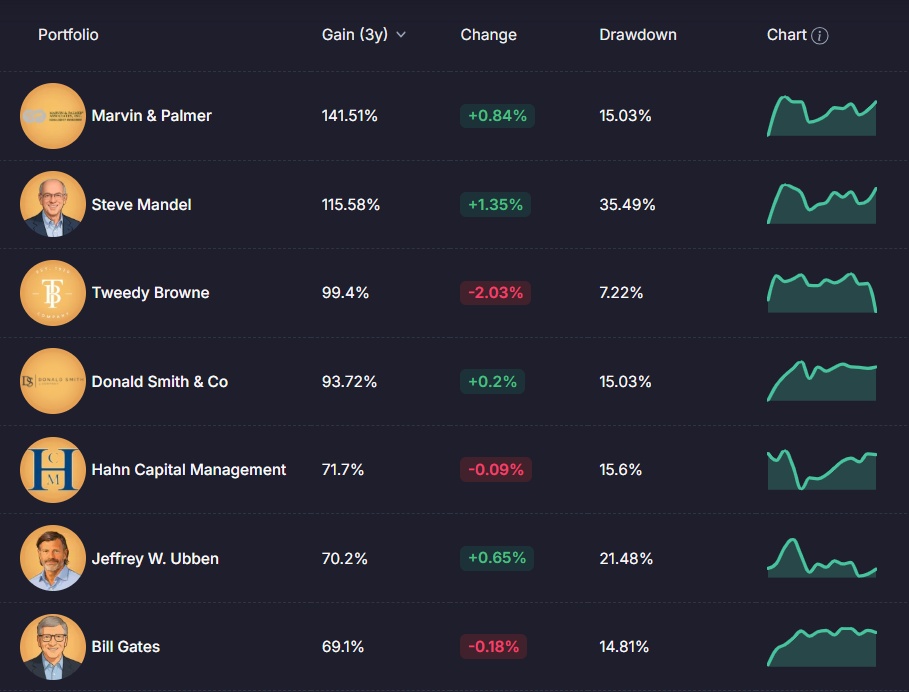Image resolution: width=909 pixels, height=692 pixels.
Task: Click the 141.51% gain value
Action: (350, 116)
